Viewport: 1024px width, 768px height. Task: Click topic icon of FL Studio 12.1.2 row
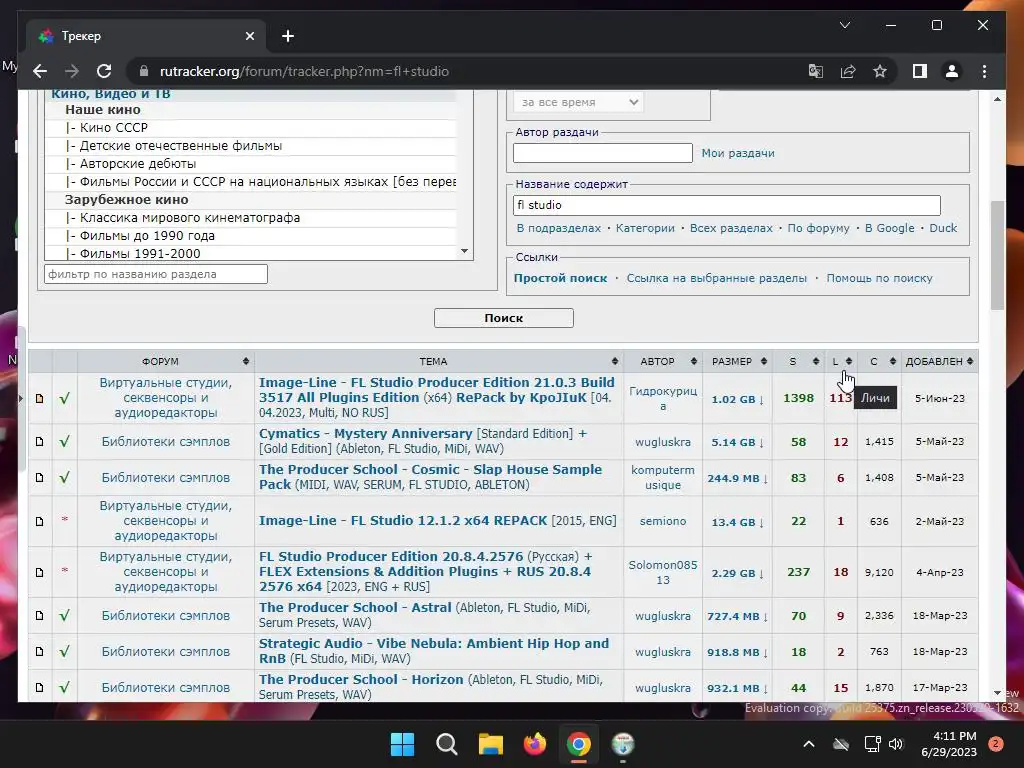point(39,521)
